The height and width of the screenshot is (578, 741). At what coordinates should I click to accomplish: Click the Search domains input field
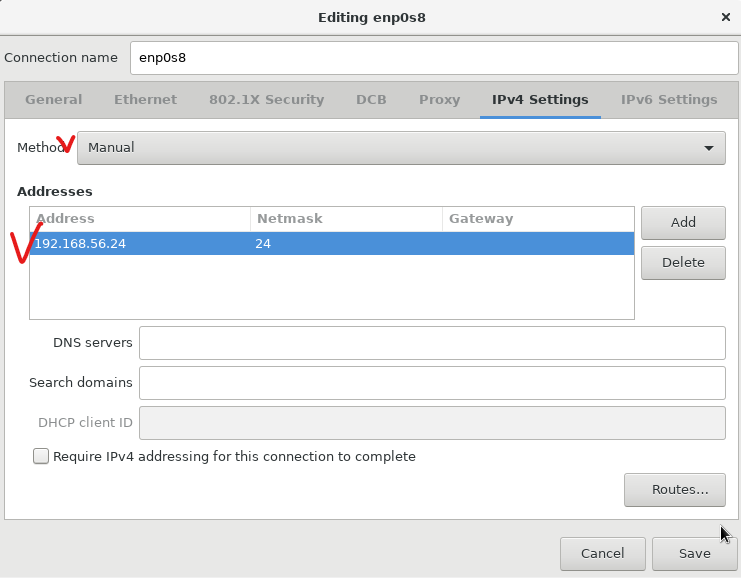point(432,383)
